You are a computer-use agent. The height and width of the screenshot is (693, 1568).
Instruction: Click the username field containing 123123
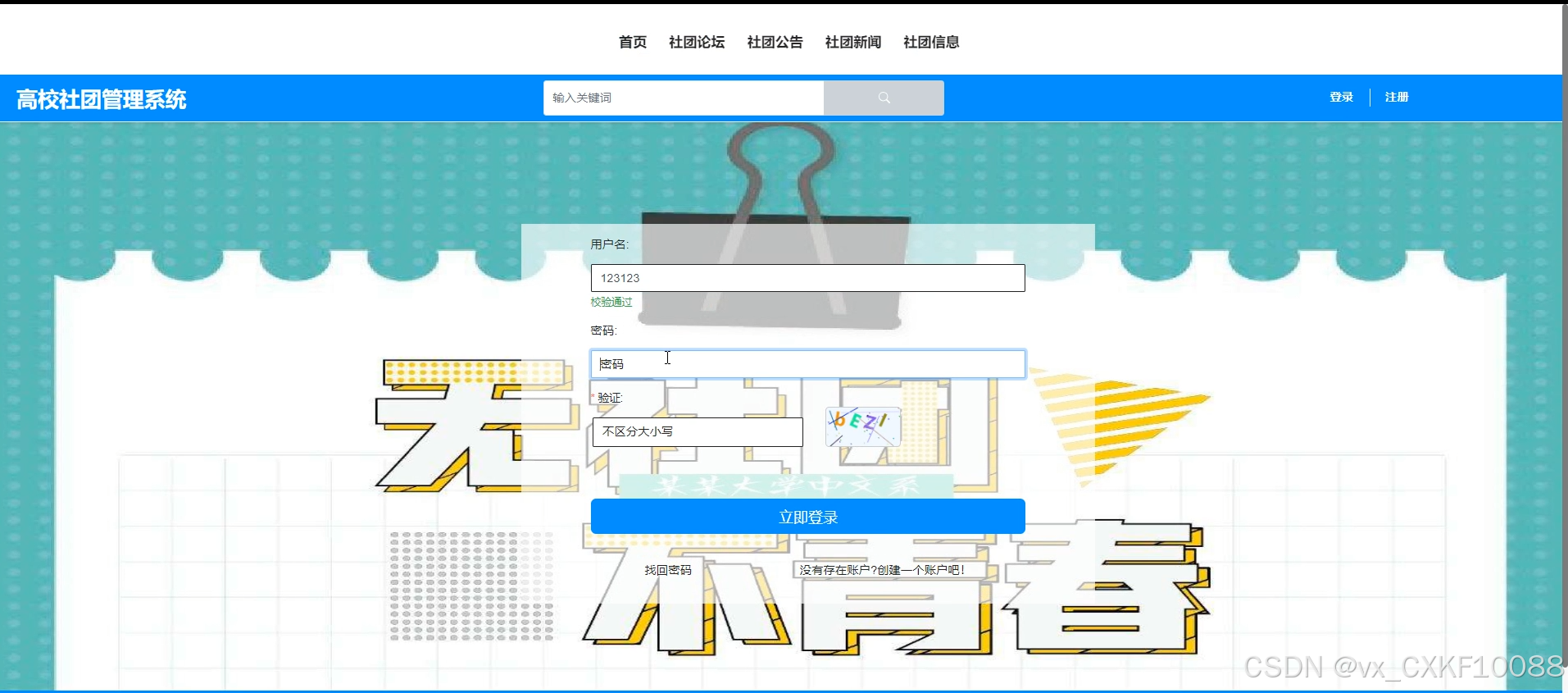click(807, 278)
